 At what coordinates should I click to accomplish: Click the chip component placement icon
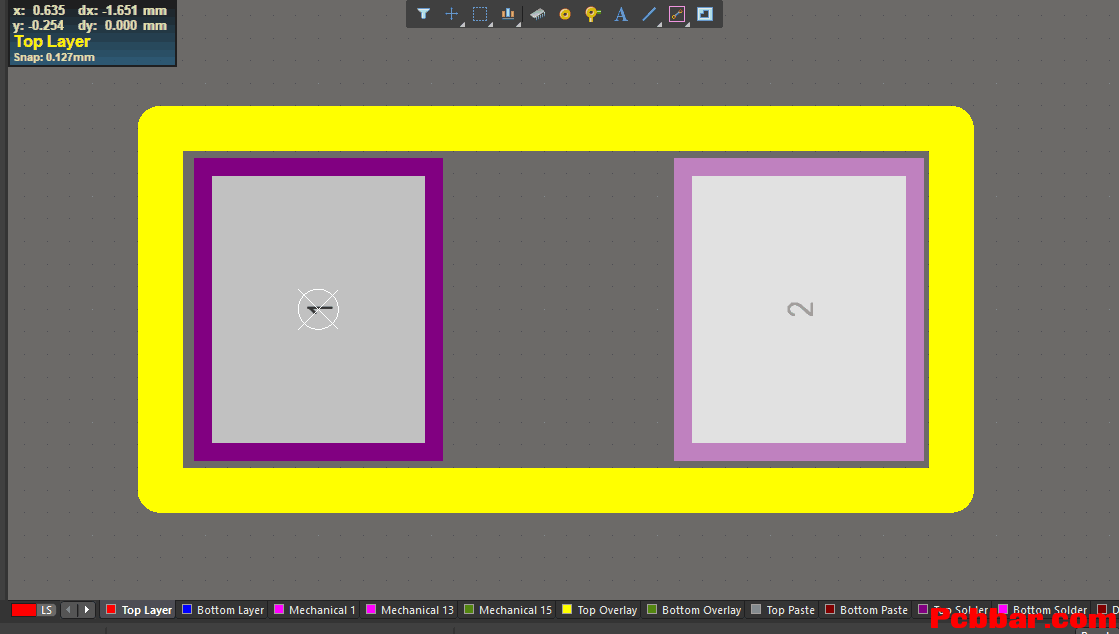tap(537, 14)
